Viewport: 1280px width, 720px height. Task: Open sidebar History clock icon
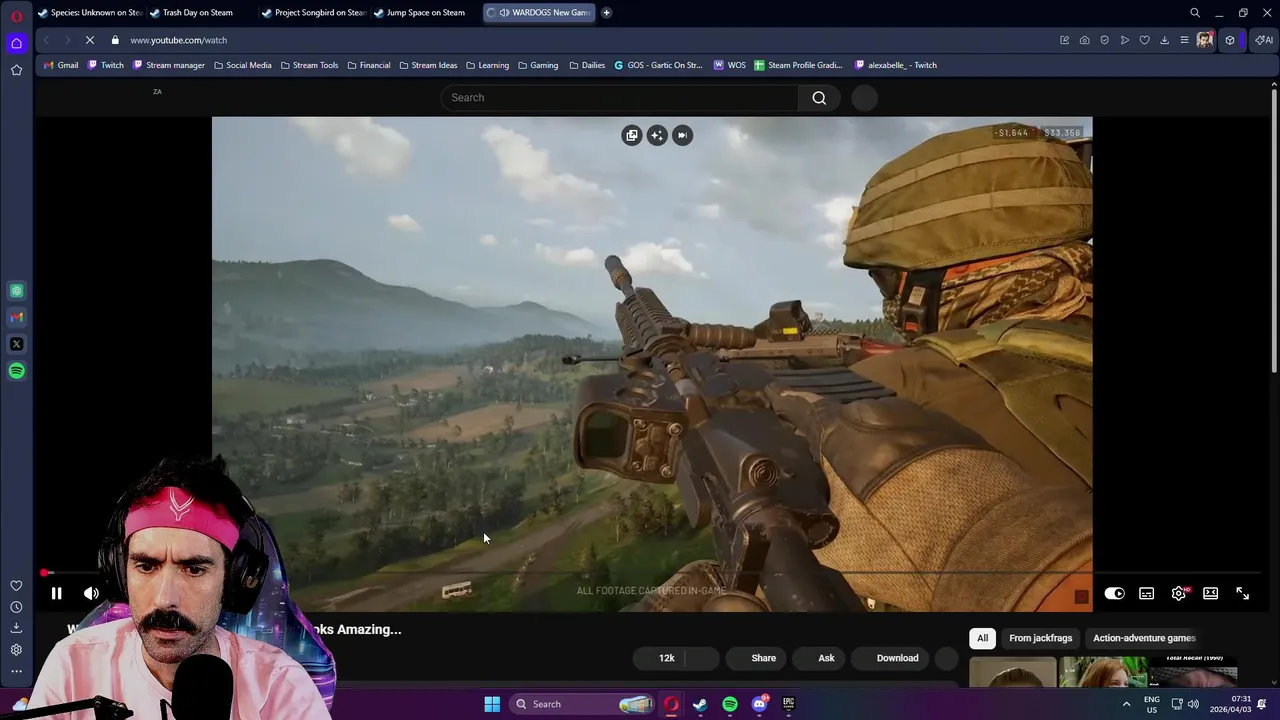point(16,607)
